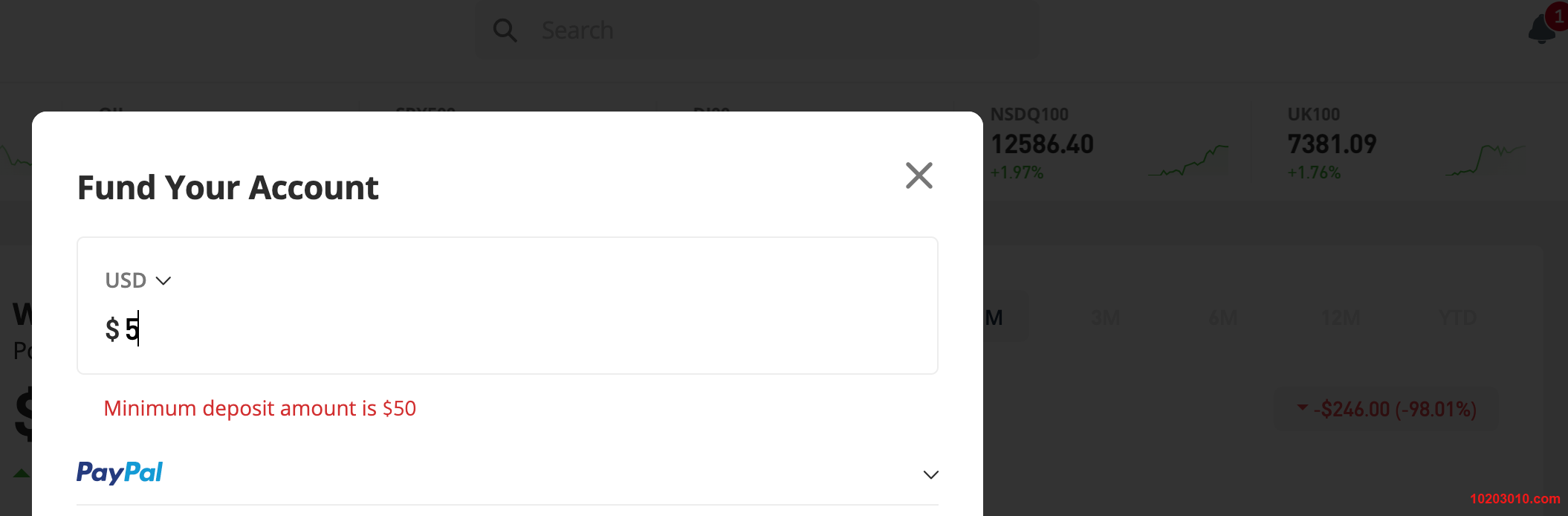
Task: Click the magnifier search icon
Action: [505, 30]
